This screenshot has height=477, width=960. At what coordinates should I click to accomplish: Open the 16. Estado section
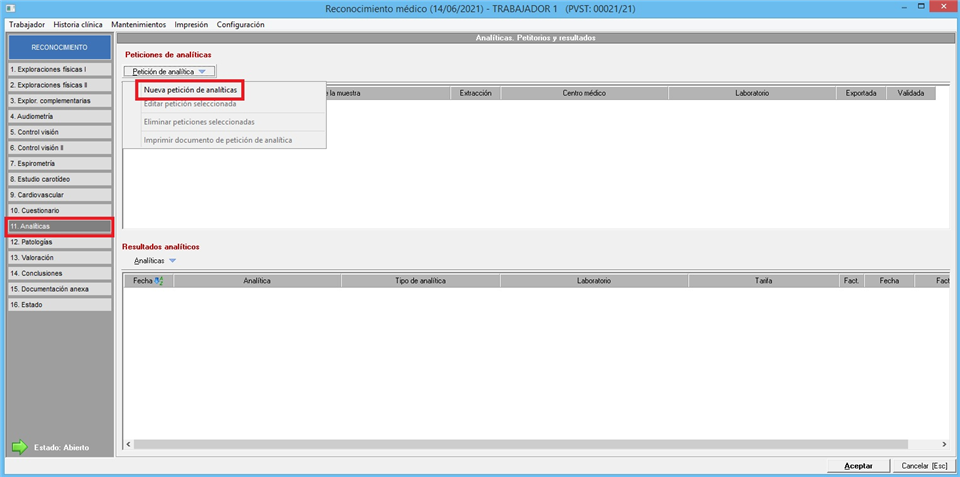59,304
